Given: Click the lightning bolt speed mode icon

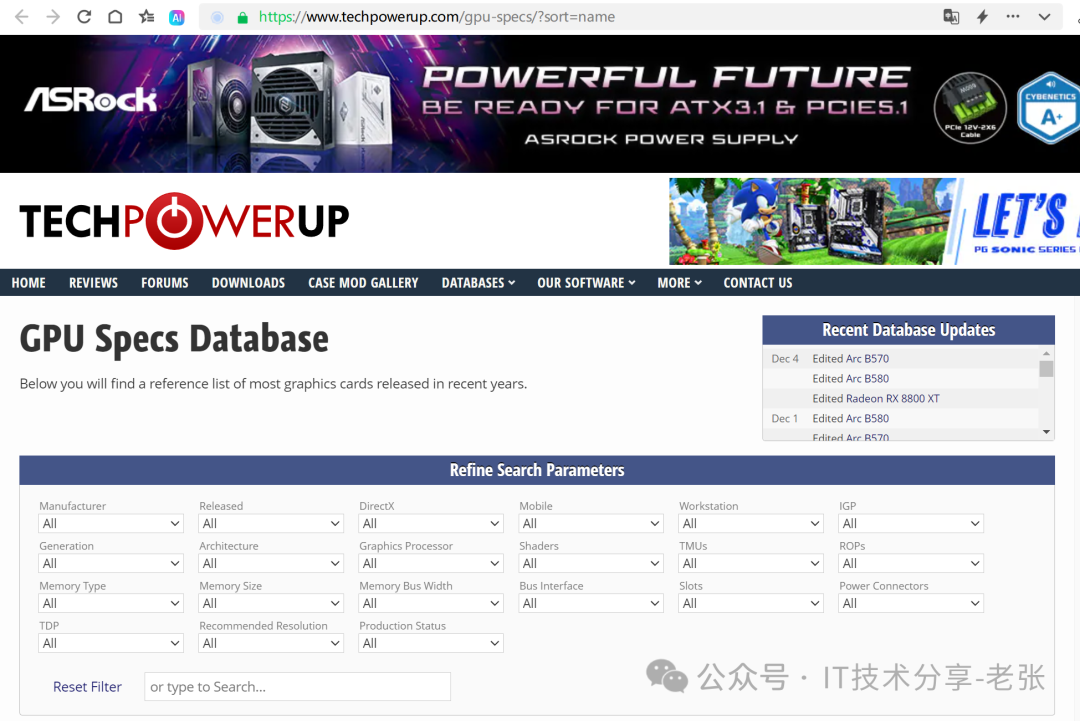Looking at the screenshot, I should [982, 17].
